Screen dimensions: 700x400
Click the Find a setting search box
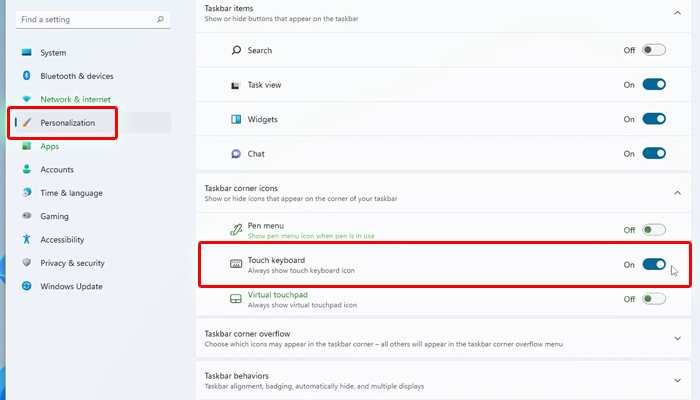tap(93, 19)
